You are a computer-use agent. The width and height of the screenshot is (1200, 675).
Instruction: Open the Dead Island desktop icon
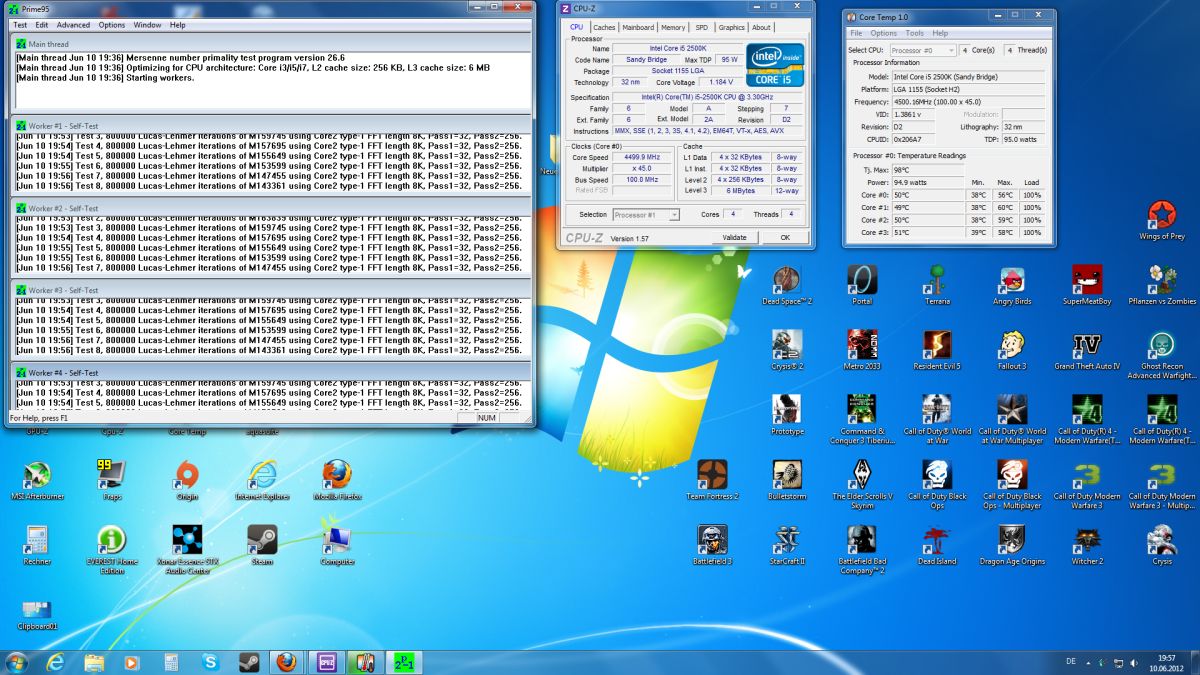(937, 545)
